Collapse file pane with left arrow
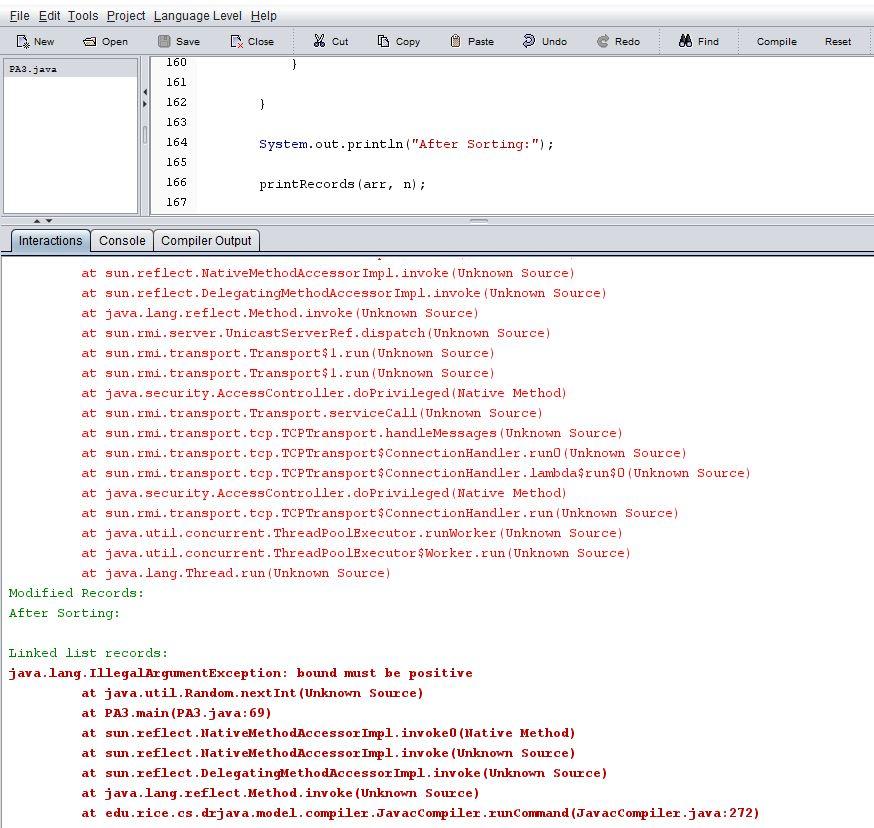Viewport: 874px width, 828px height. [x=145, y=91]
